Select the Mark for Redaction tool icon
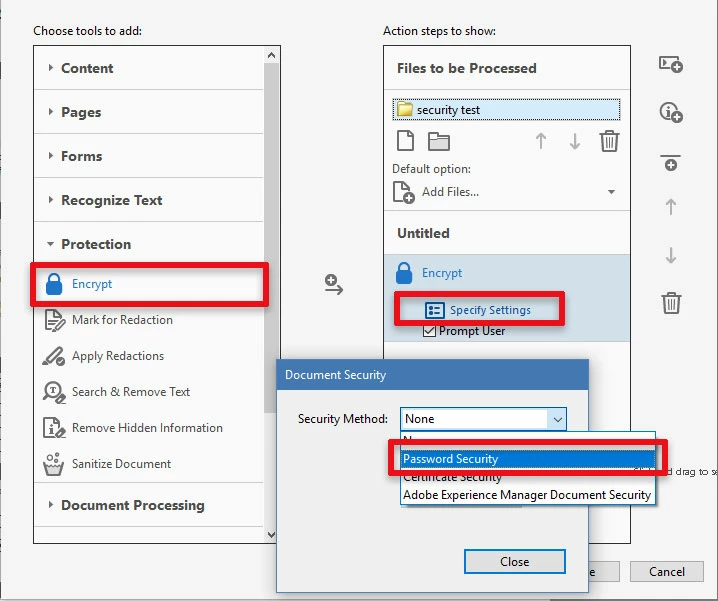The image size is (718, 601). coord(54,320)
